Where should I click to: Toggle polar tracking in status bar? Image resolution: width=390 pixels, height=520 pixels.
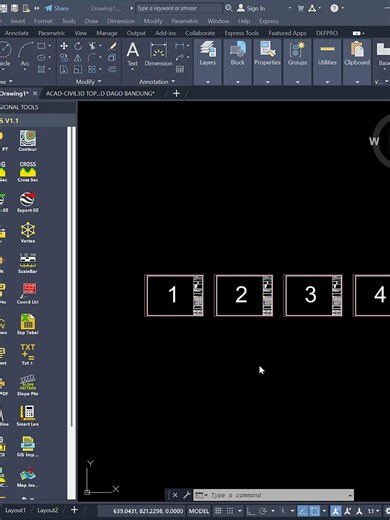tap(263, 511)
